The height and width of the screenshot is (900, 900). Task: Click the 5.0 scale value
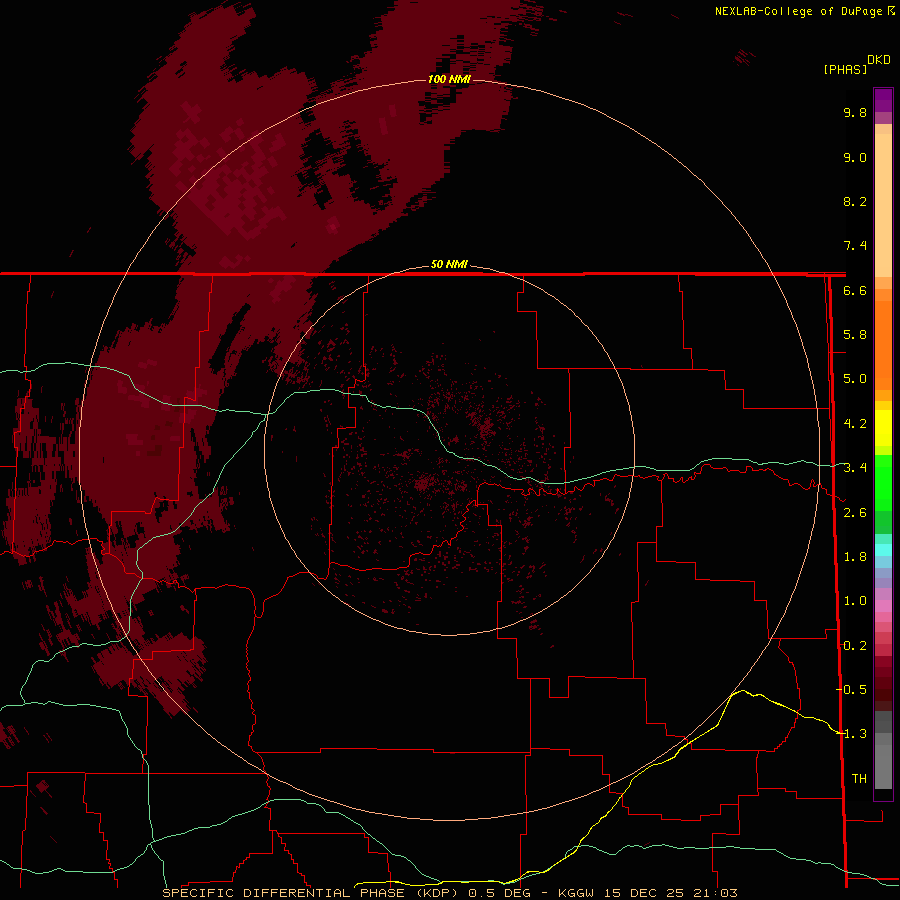(855, 379)
